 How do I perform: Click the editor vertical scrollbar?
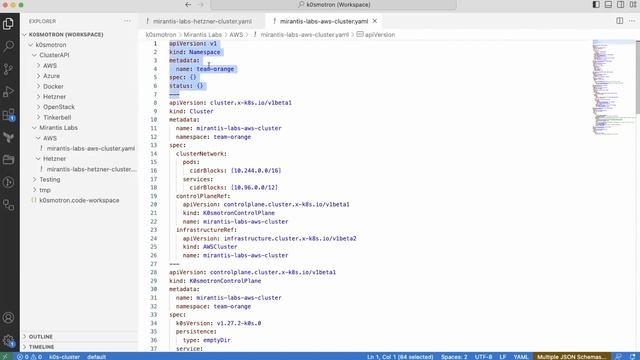(638, 77)
